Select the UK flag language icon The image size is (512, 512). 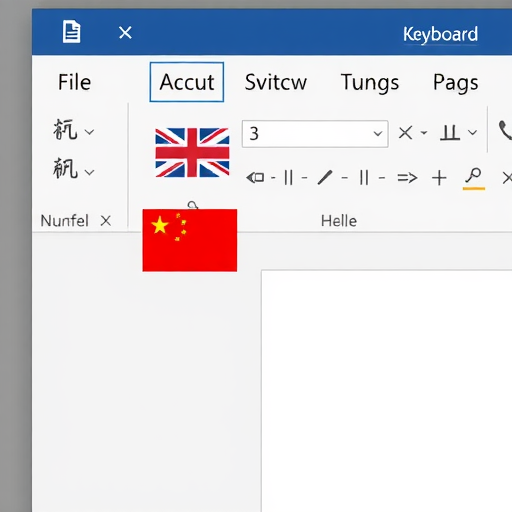click(x=192, y=152)
